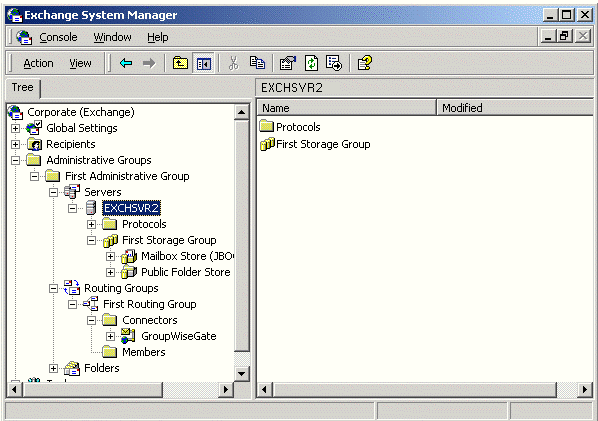The width and height of the screenshot is (598, 421).
Task: Click the Forward arrow toolbar icon
Action: (x=149, y=63)
